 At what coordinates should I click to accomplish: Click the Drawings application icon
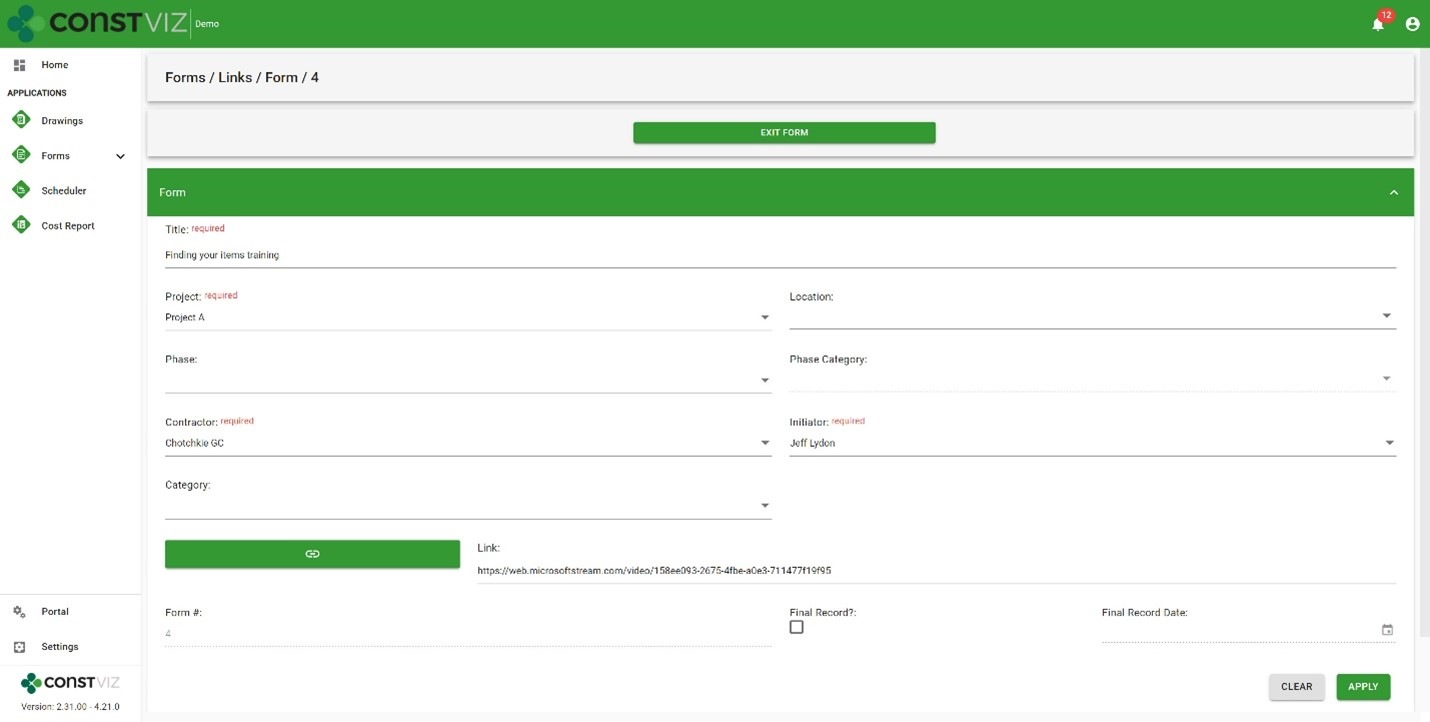tap(21, 120)
